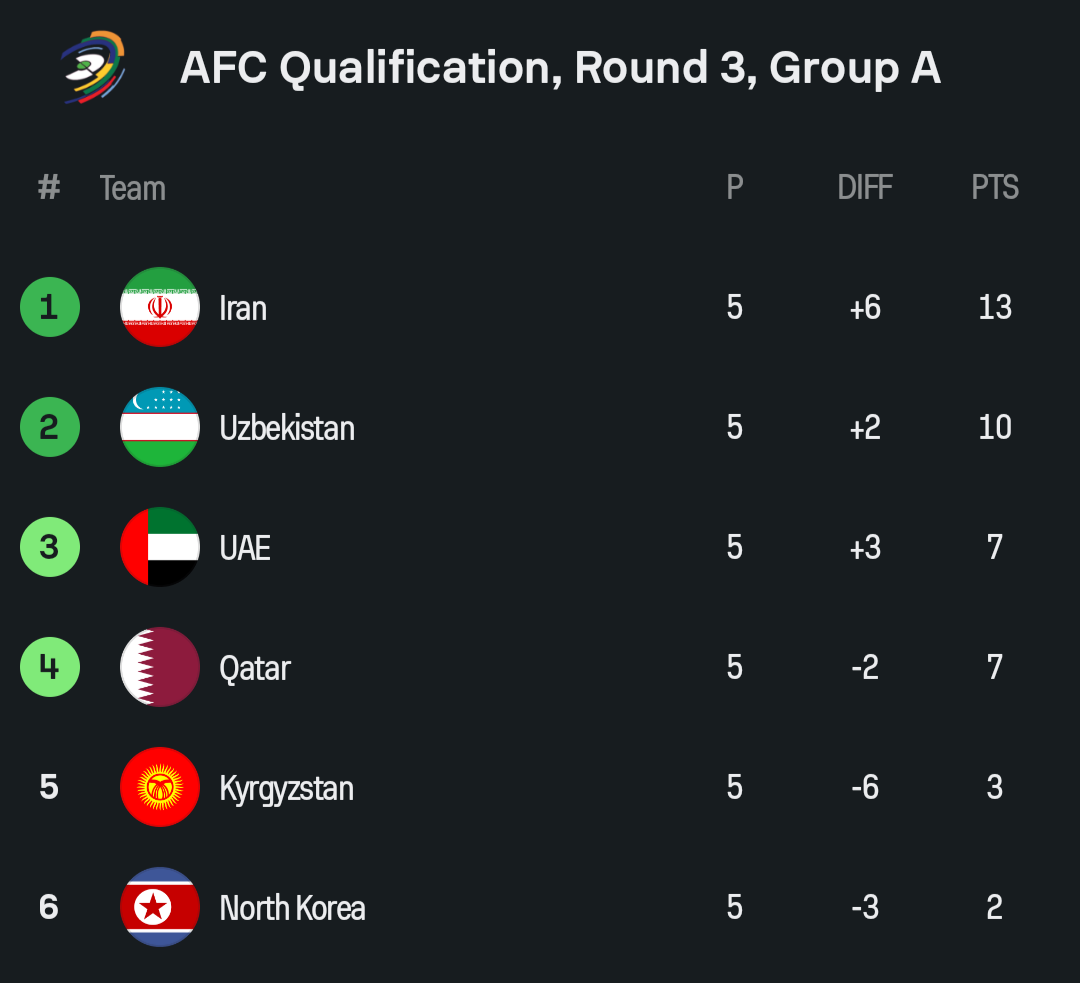Click the AFC Qualification competition logo
The width and height of the screenshot is (1080, 983).
93,67
